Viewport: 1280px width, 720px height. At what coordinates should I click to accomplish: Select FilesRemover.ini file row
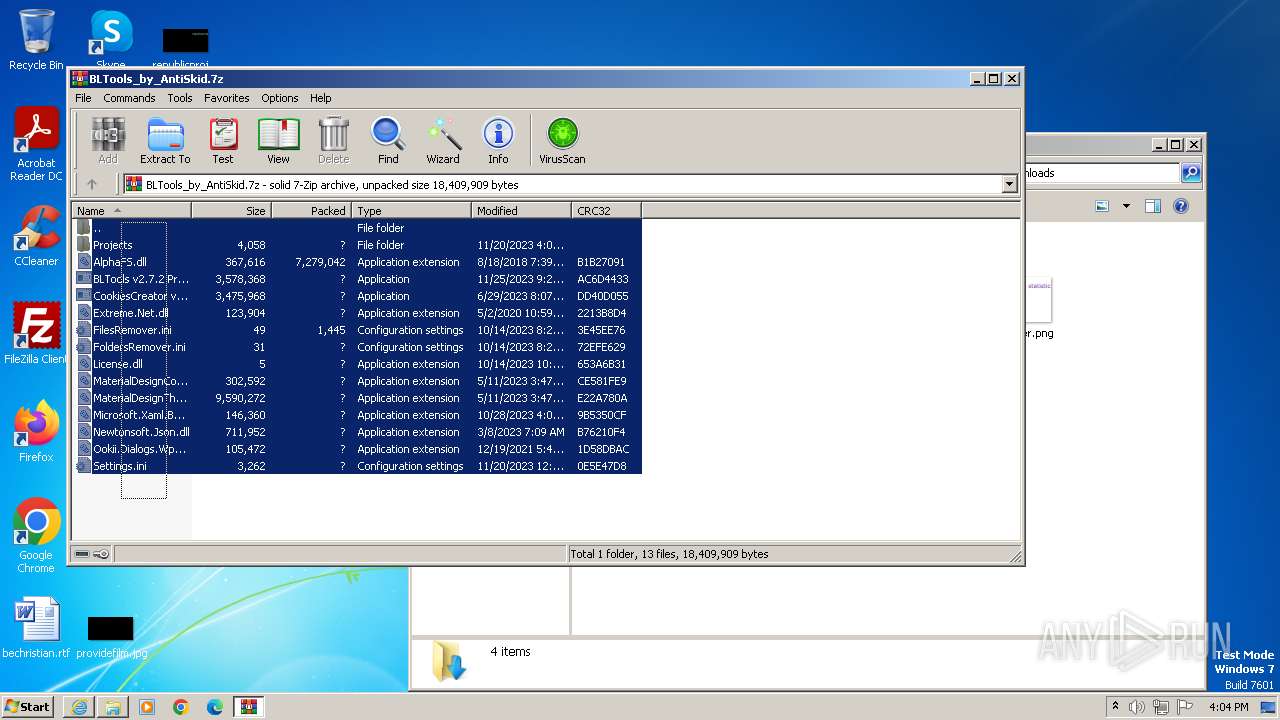click(x=357, y=330)
